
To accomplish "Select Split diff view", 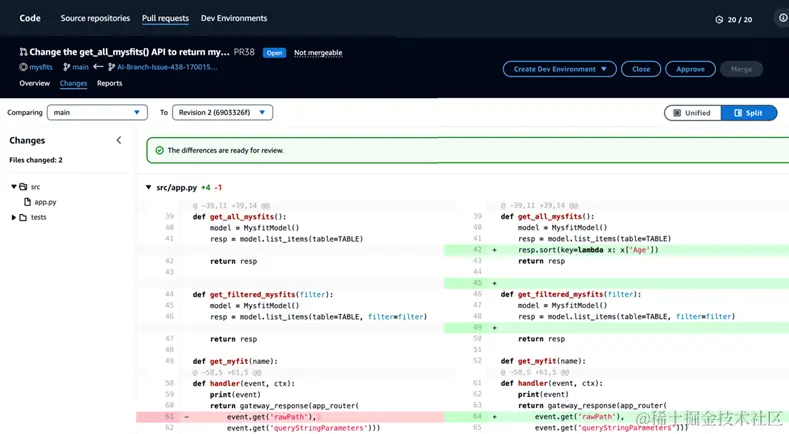I will (749, 113).
